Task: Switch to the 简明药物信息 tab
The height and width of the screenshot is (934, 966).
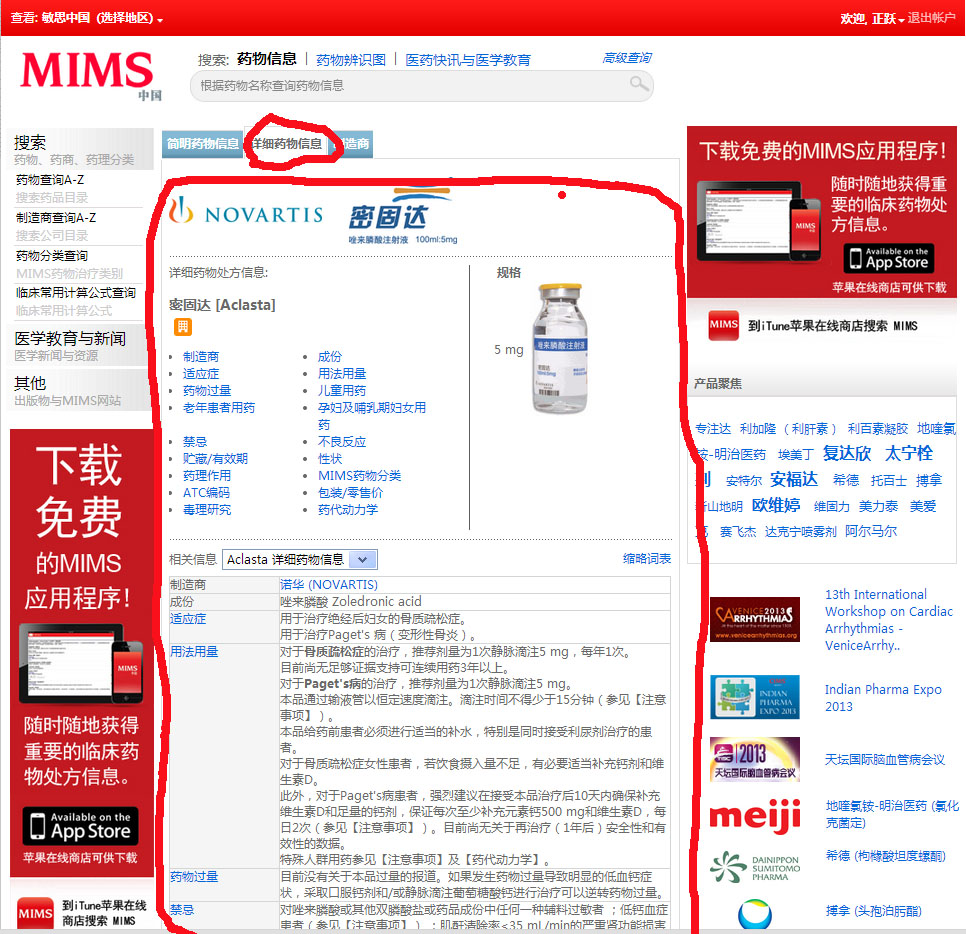Action: pyautogui.click(x=203, y=144)
